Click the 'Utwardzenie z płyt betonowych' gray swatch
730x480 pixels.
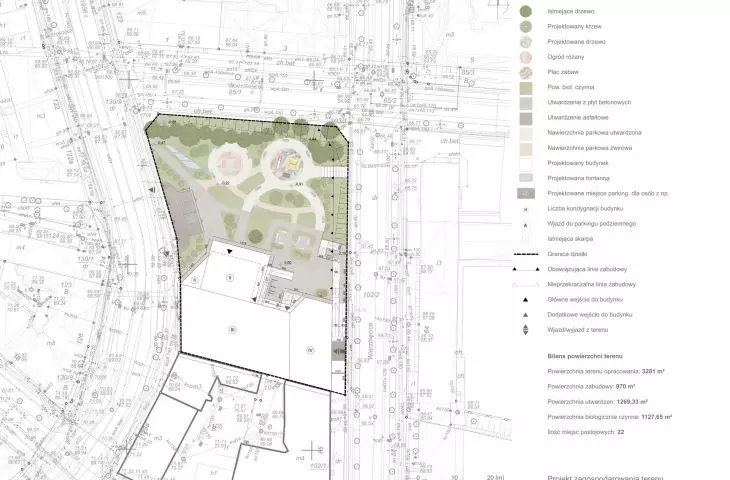click(526, 103)
